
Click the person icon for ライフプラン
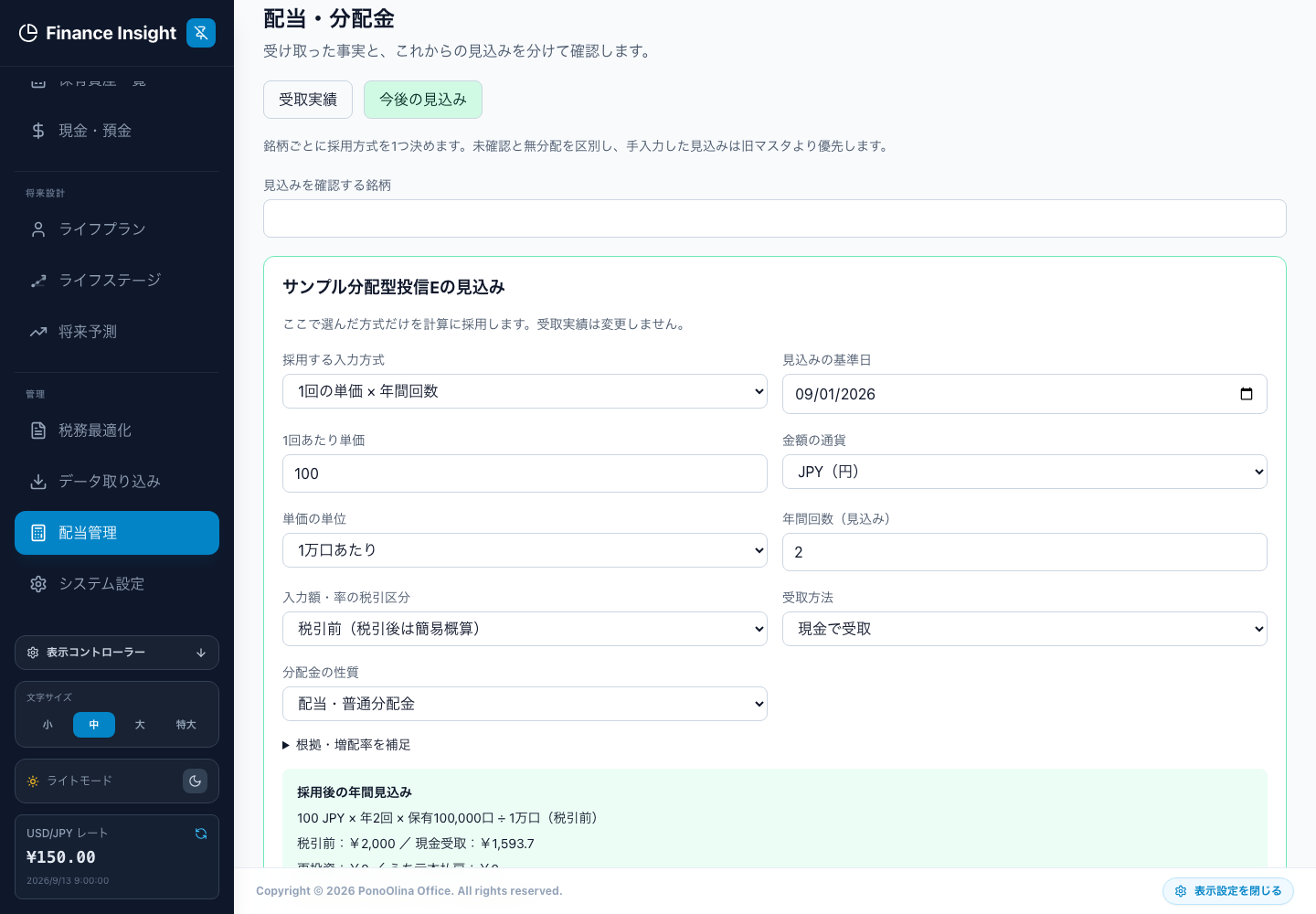(x=38, y=229)
